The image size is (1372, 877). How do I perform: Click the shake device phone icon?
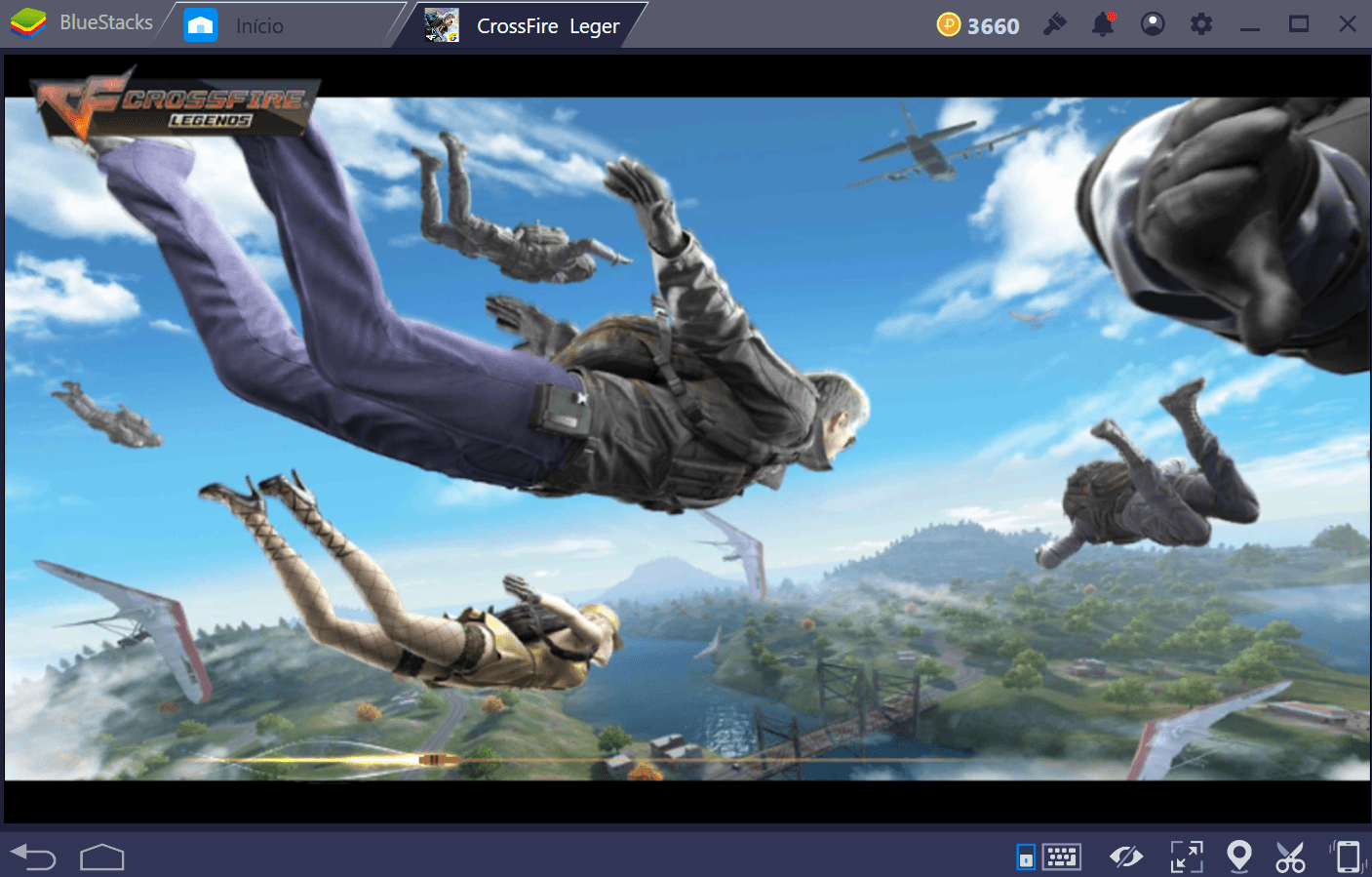pos(1348,857)
